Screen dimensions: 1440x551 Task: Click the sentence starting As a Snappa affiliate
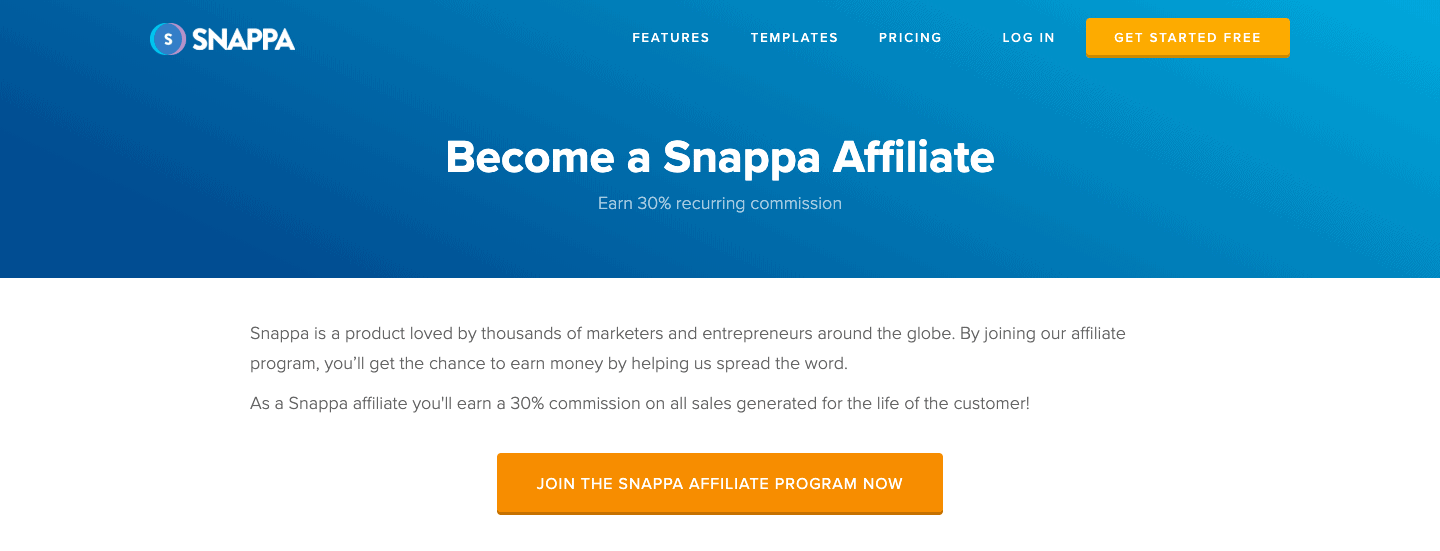tap(640, 404)
